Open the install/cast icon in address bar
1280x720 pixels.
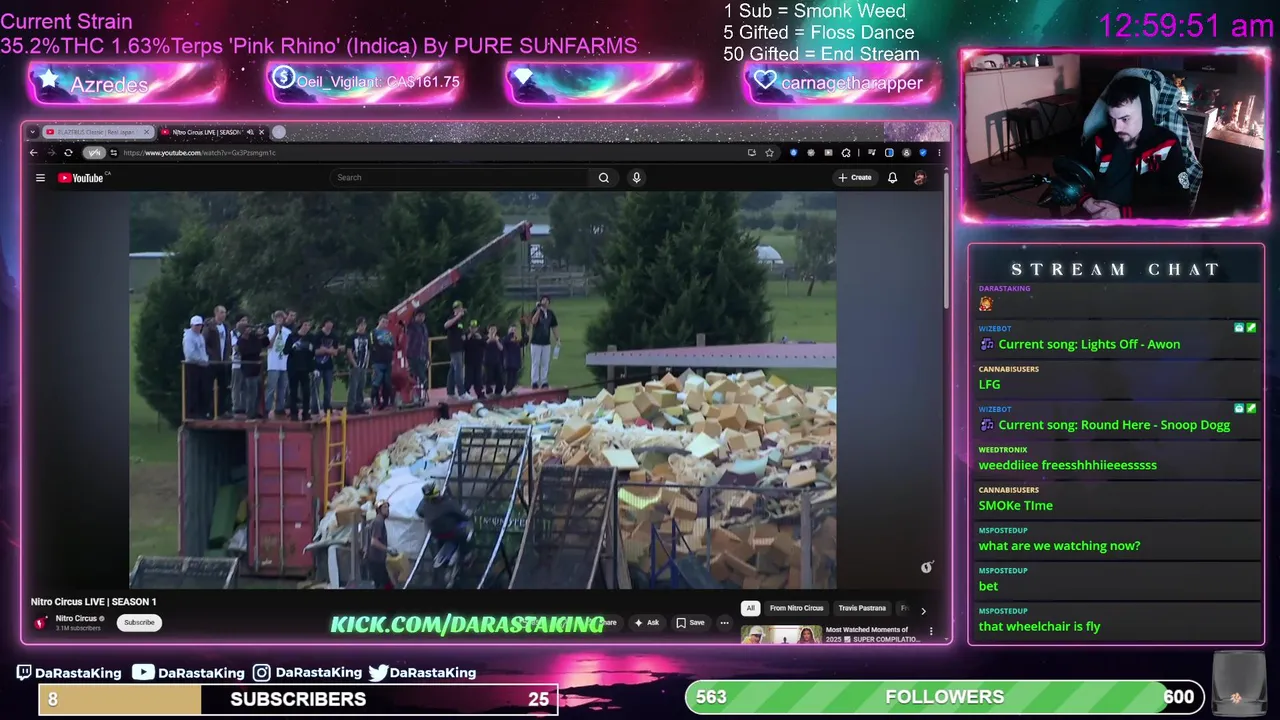coord(752,153)
